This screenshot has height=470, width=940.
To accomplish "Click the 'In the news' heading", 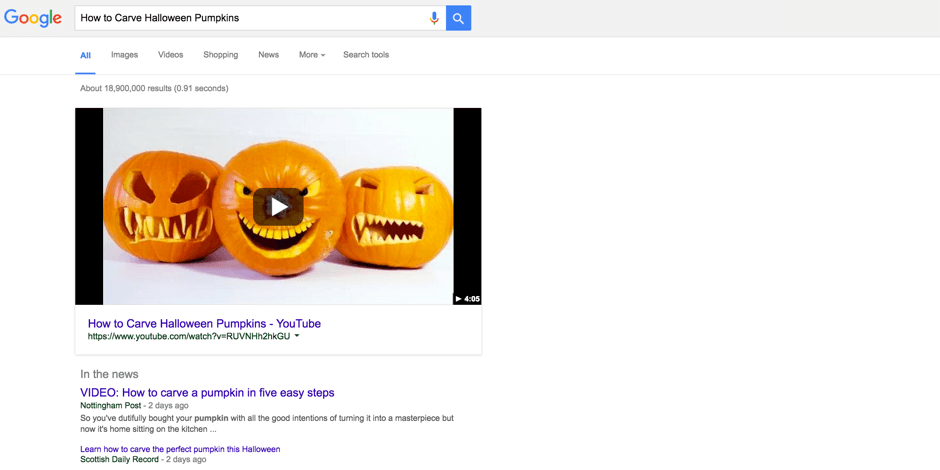I will [x=109, y=374].
